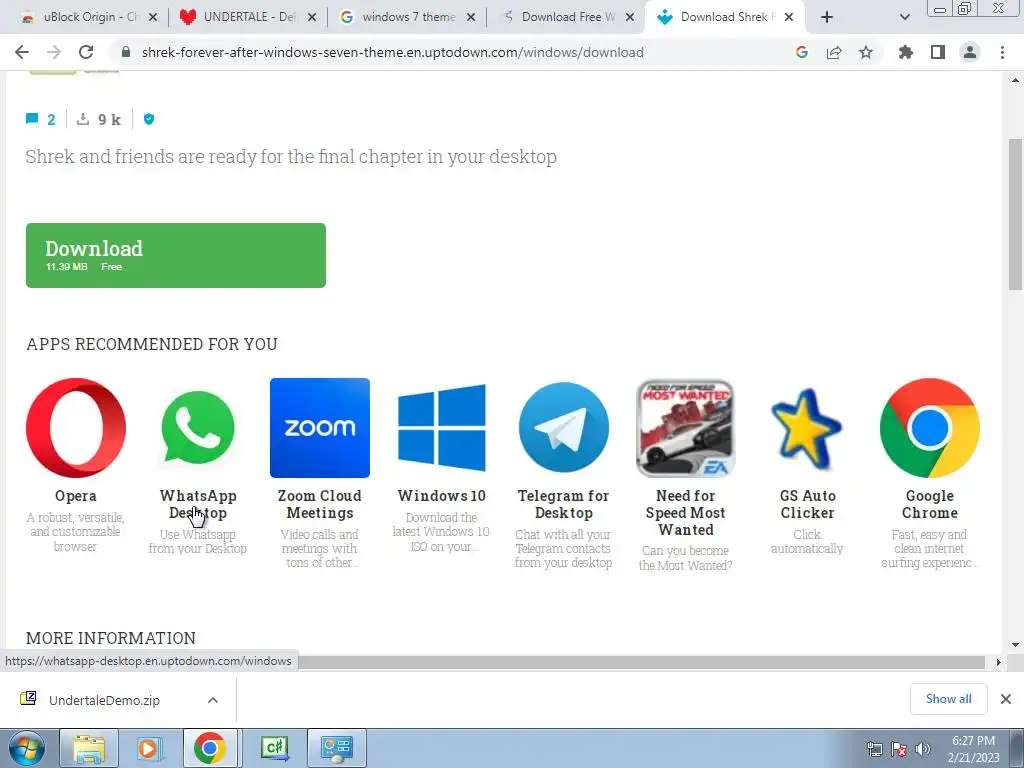
Task: Click the network tray icon
Action: tap(874, 749)
